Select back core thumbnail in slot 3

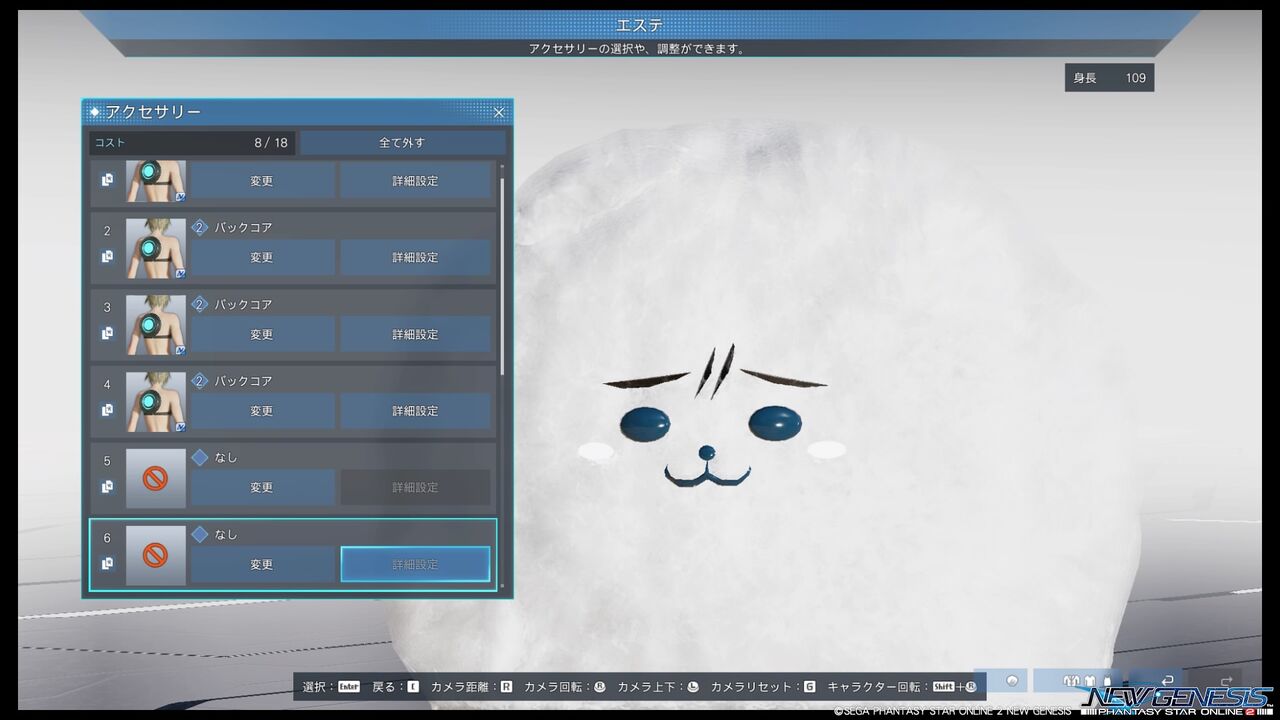coord(156,325)
